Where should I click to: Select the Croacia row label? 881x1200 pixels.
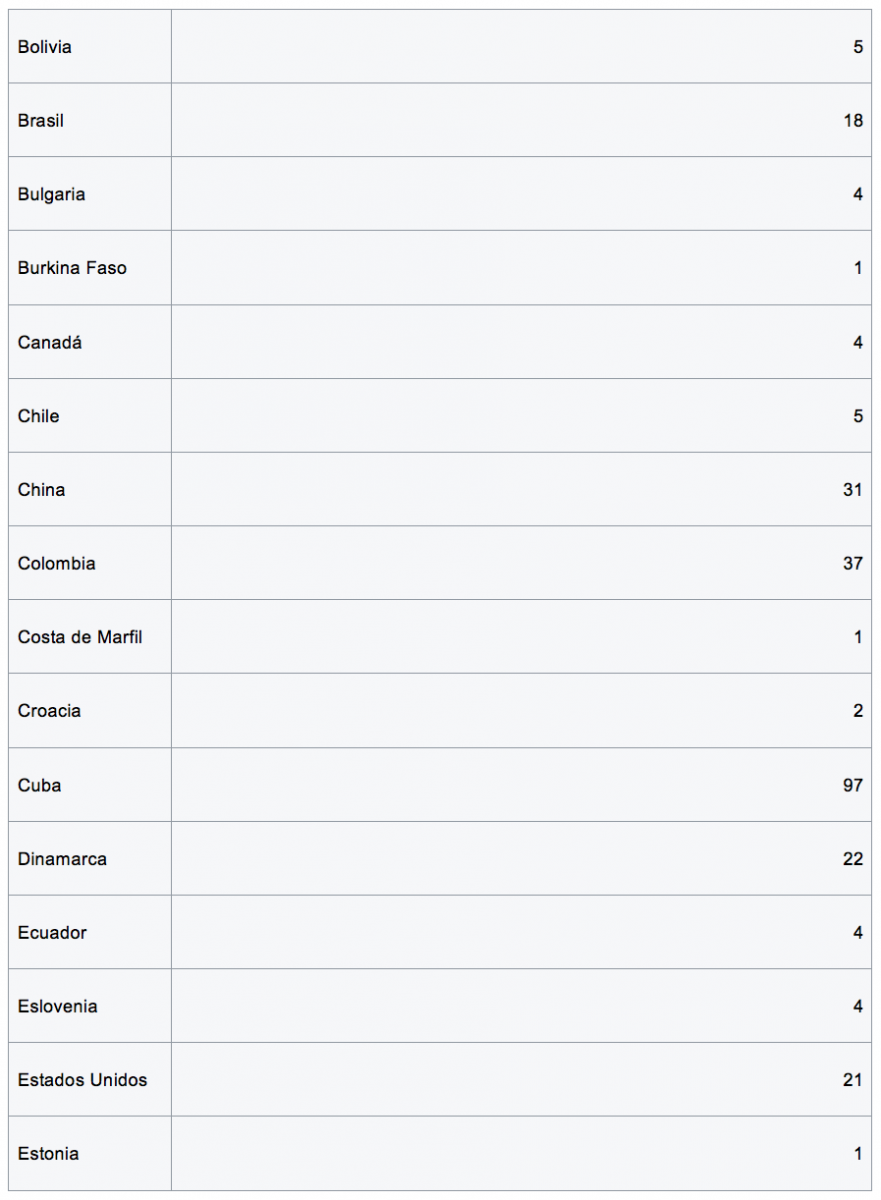tap(49, 711)
